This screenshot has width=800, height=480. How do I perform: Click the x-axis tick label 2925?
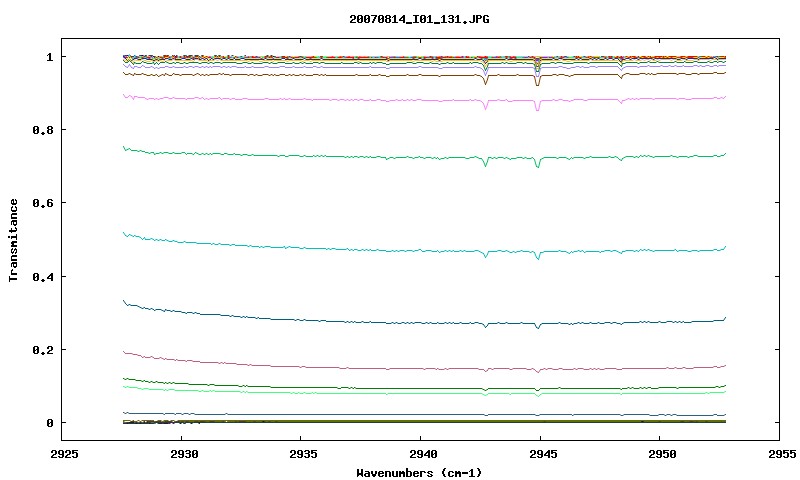coord(64,454)
